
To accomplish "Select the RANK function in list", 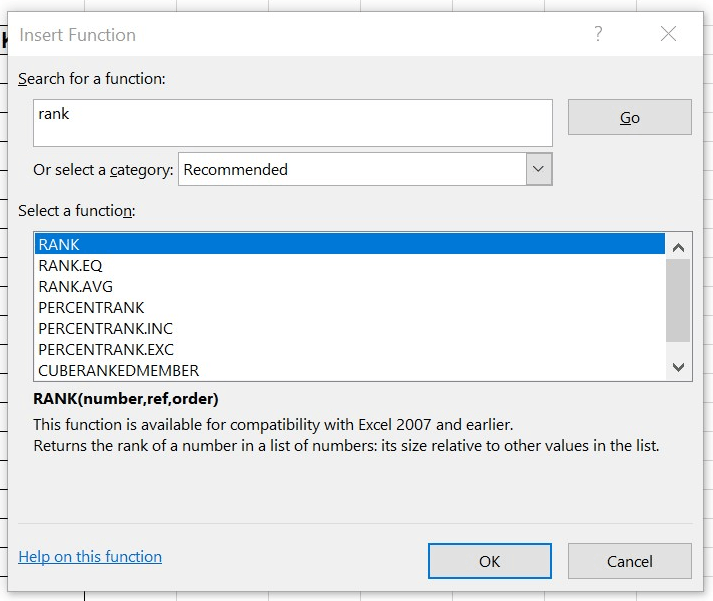I will [350, 244].
